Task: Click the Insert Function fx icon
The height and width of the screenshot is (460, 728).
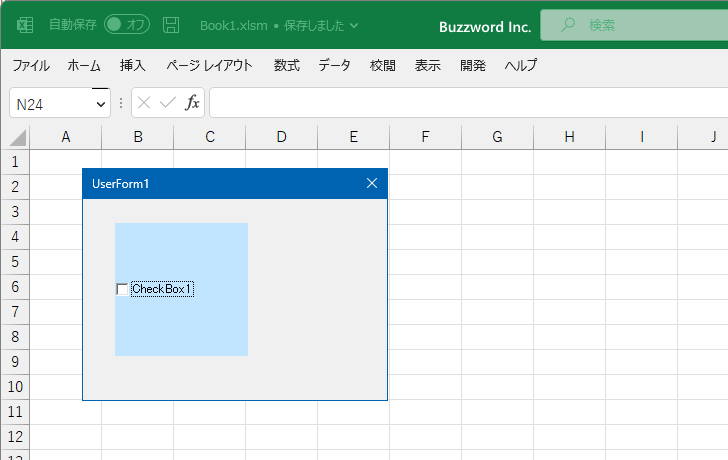Action: [x=192, y=103]
